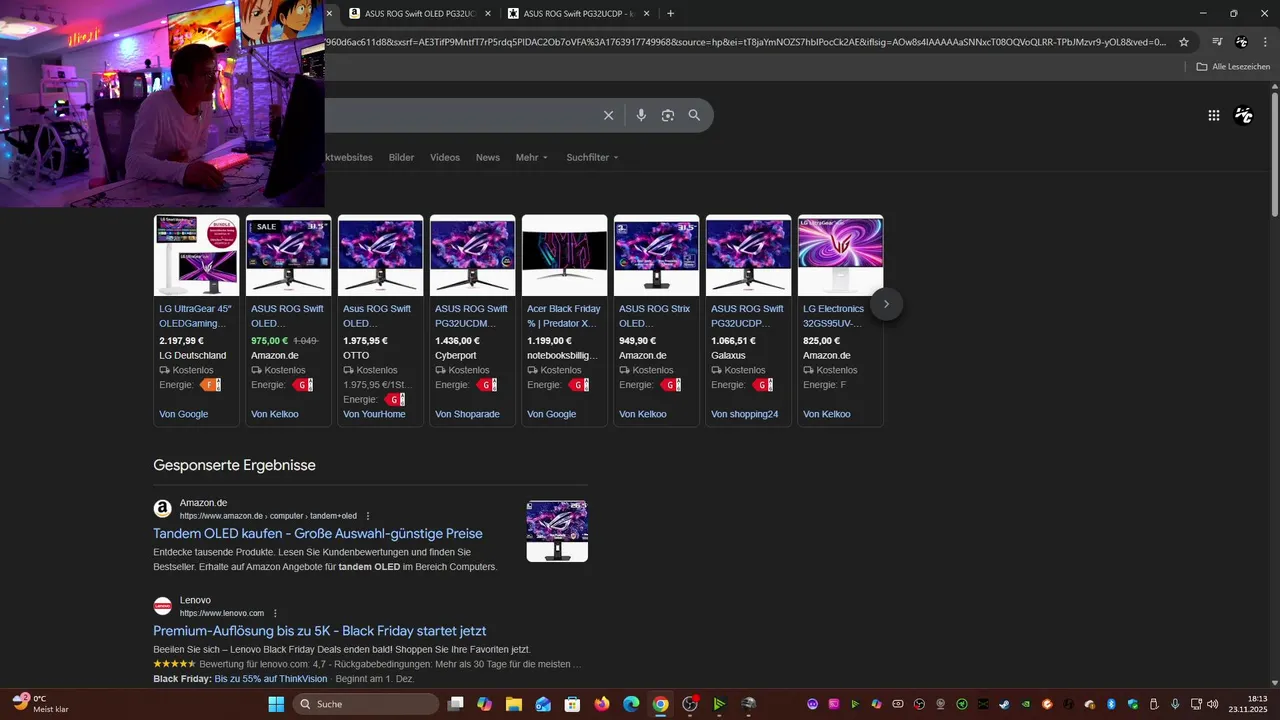Close the Amazon ASUS ROG Swift tab

pyautogui.click(x=488, y=14)
